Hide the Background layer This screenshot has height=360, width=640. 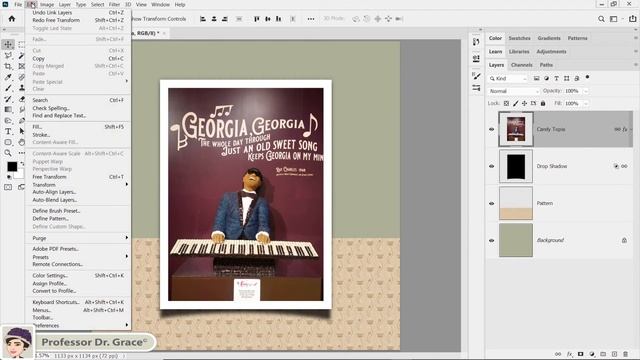(x=491, y=240)
